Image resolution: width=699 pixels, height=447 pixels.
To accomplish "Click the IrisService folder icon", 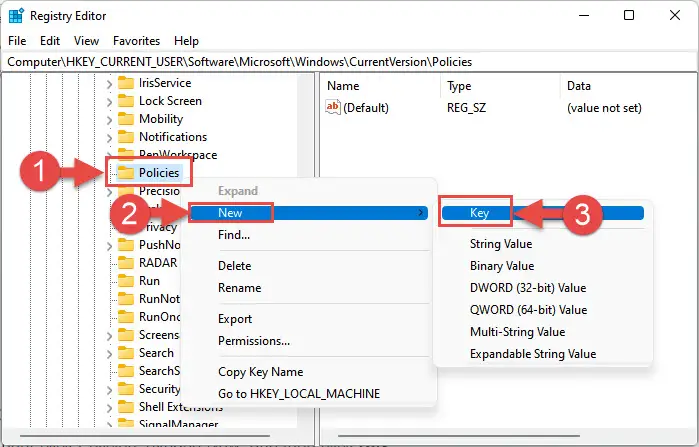I will [126, 83].
